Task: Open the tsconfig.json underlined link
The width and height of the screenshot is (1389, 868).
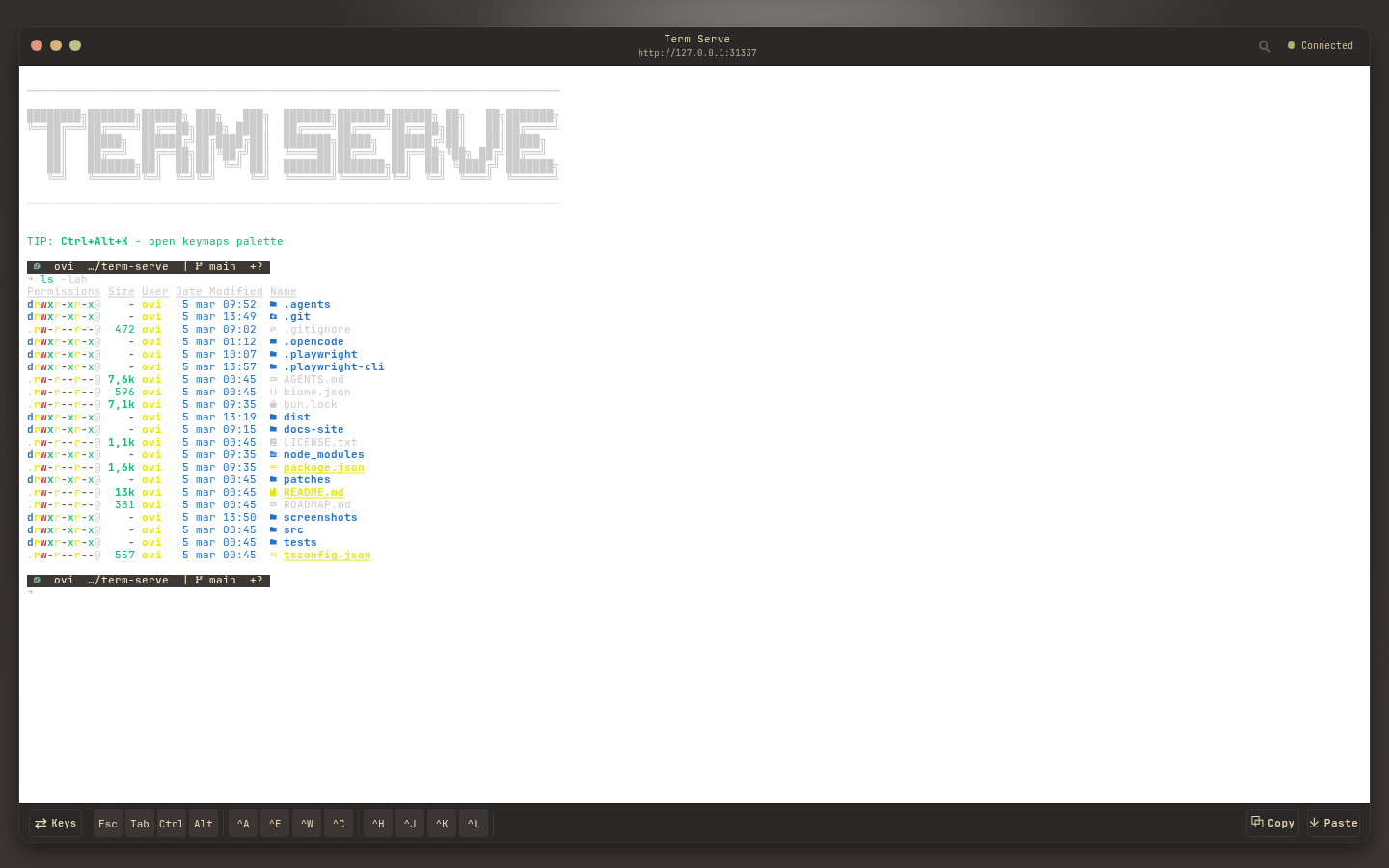Action: click(x=326, y=555)
